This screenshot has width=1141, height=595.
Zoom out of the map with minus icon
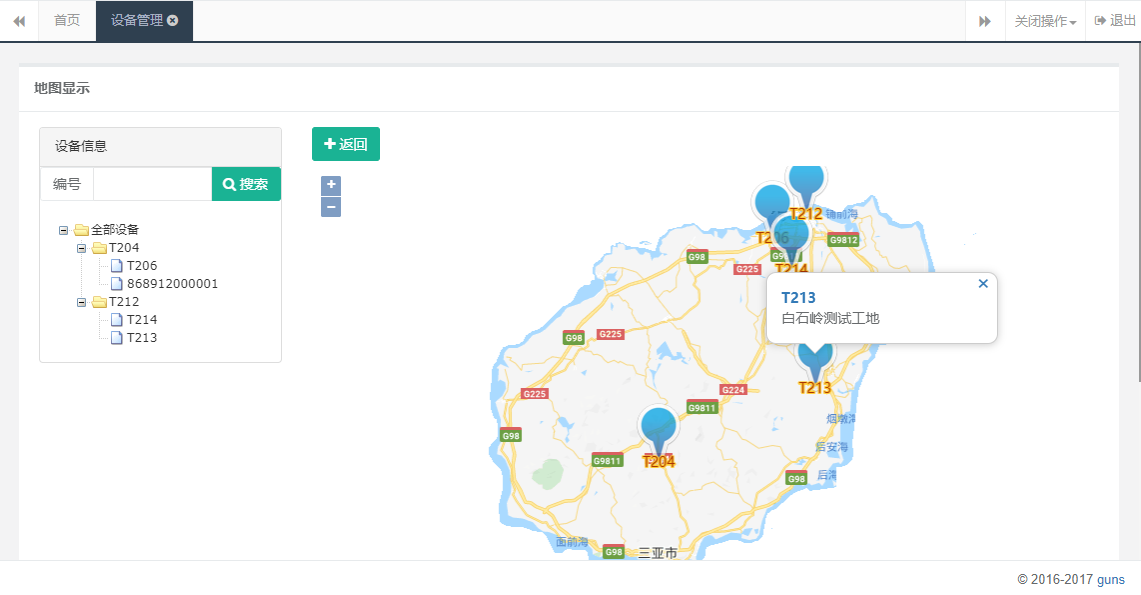pos(331,207)
